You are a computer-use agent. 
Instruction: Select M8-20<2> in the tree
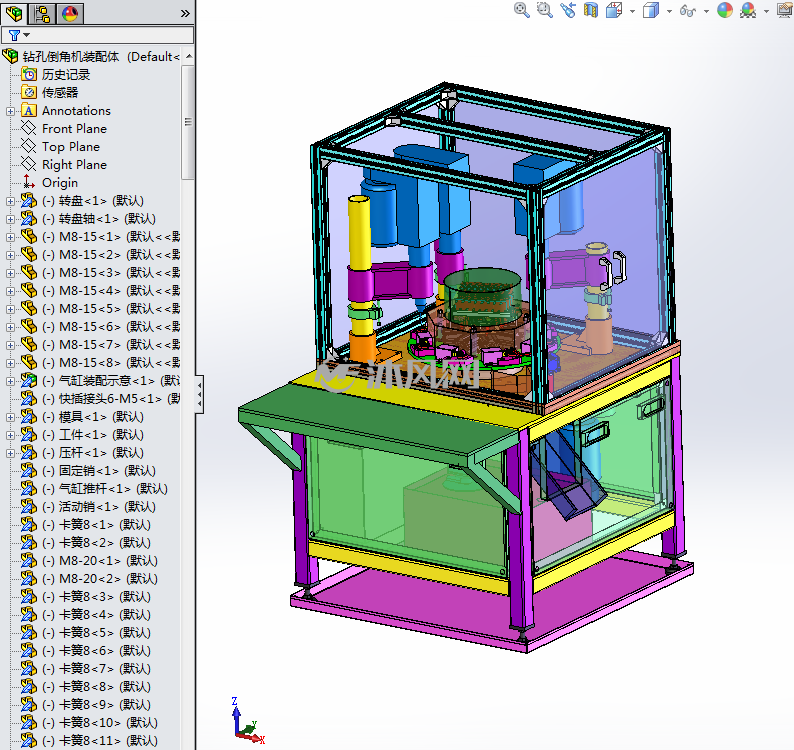[x=100, y=578]
